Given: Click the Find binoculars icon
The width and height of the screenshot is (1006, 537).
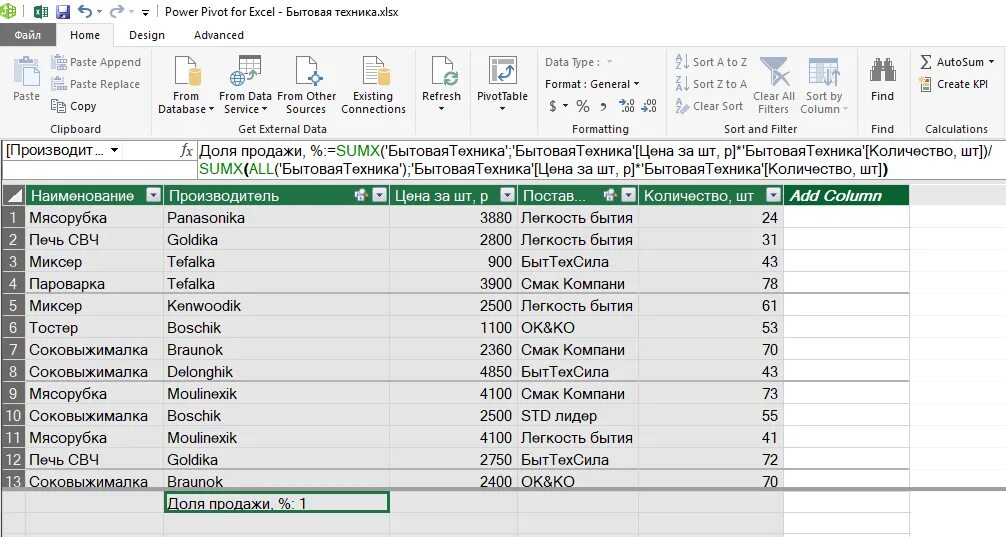Looking at the screenshot, I should 882,71.
